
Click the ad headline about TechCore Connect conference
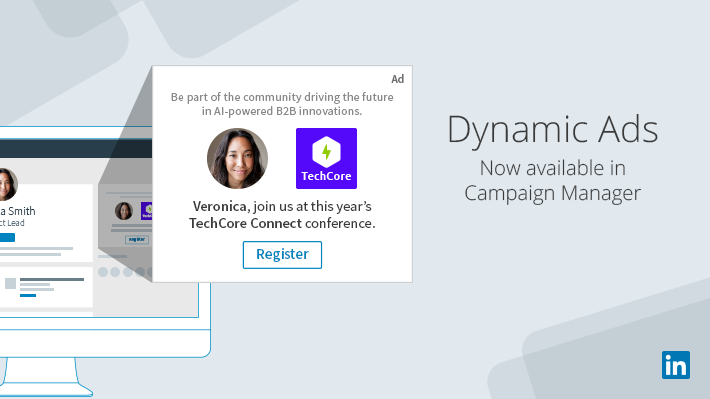click(x=282, y=215)
